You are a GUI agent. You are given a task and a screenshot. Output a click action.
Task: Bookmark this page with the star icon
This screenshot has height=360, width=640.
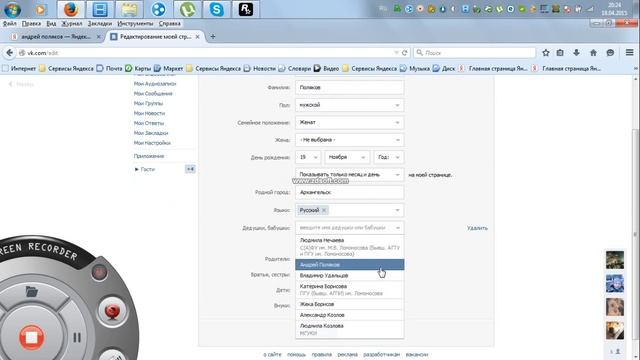pos(546,53)
